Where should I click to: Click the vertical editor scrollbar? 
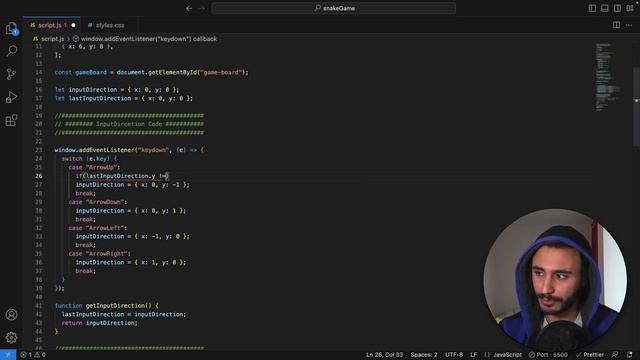tap(636, 106)
